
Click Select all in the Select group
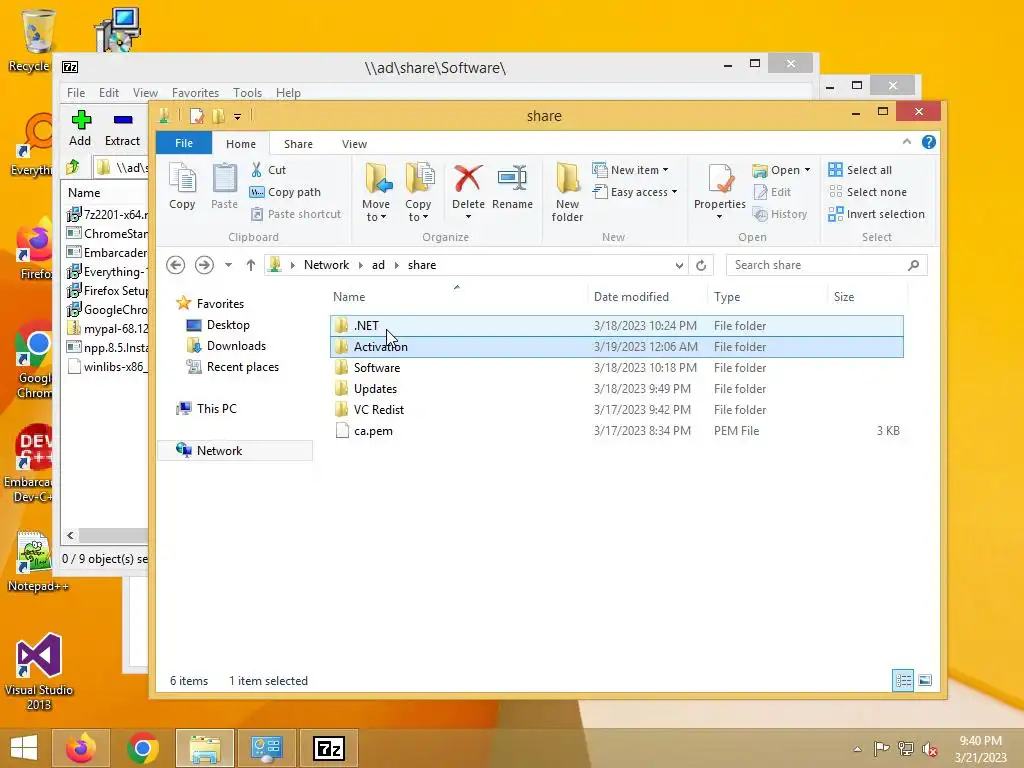pos(860,170)
